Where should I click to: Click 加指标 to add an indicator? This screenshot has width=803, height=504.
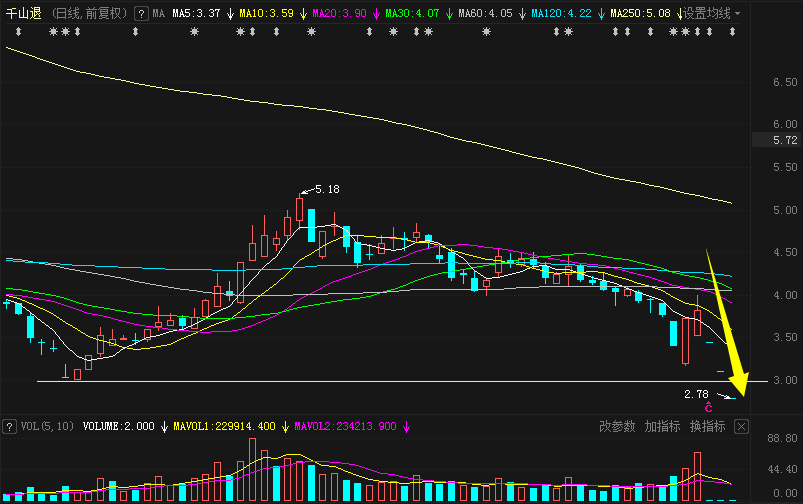[662, 427]
